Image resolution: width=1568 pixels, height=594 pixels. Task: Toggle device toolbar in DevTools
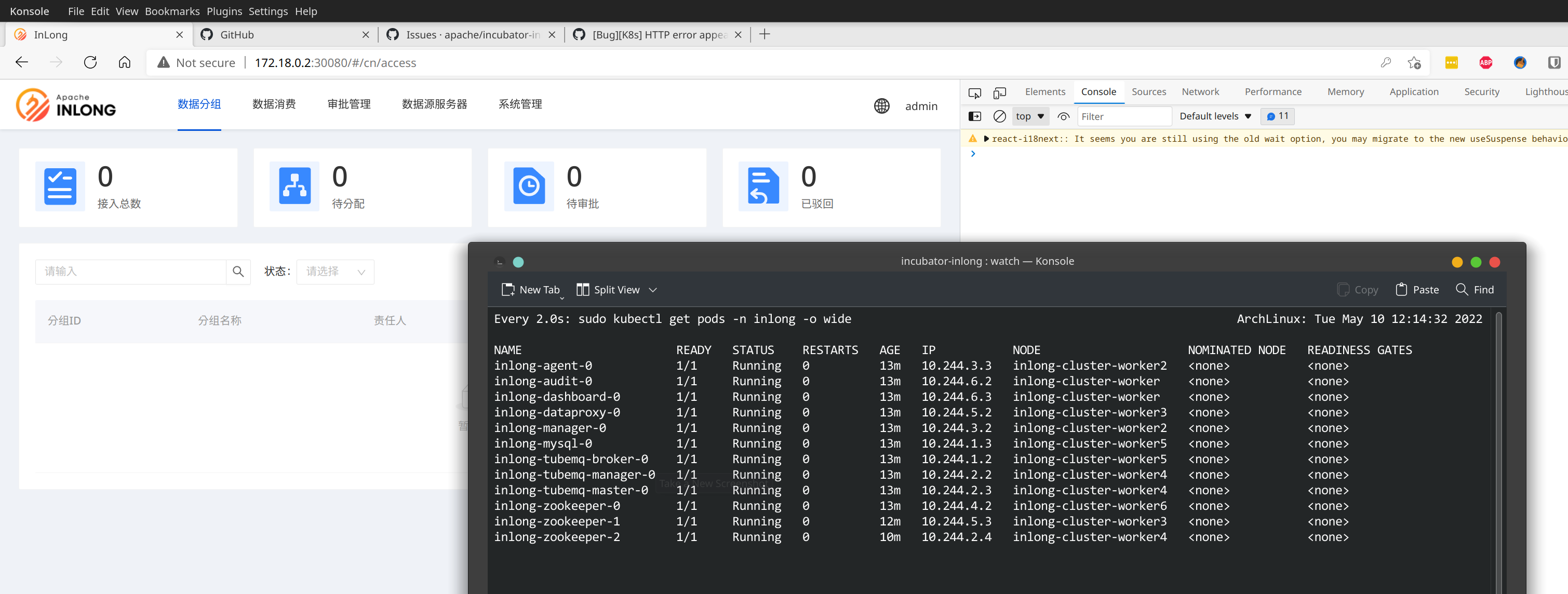click(x=999, y=92)
